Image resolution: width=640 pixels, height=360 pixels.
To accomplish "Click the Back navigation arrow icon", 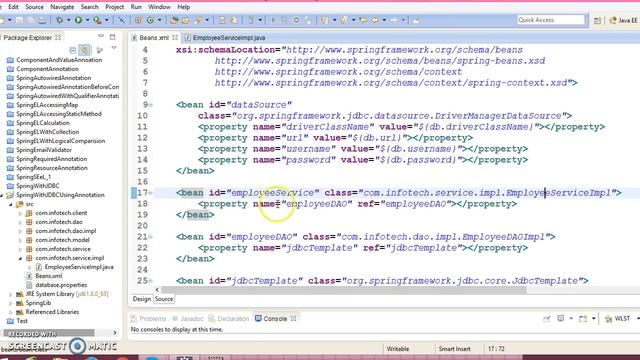I will point(375,20).
